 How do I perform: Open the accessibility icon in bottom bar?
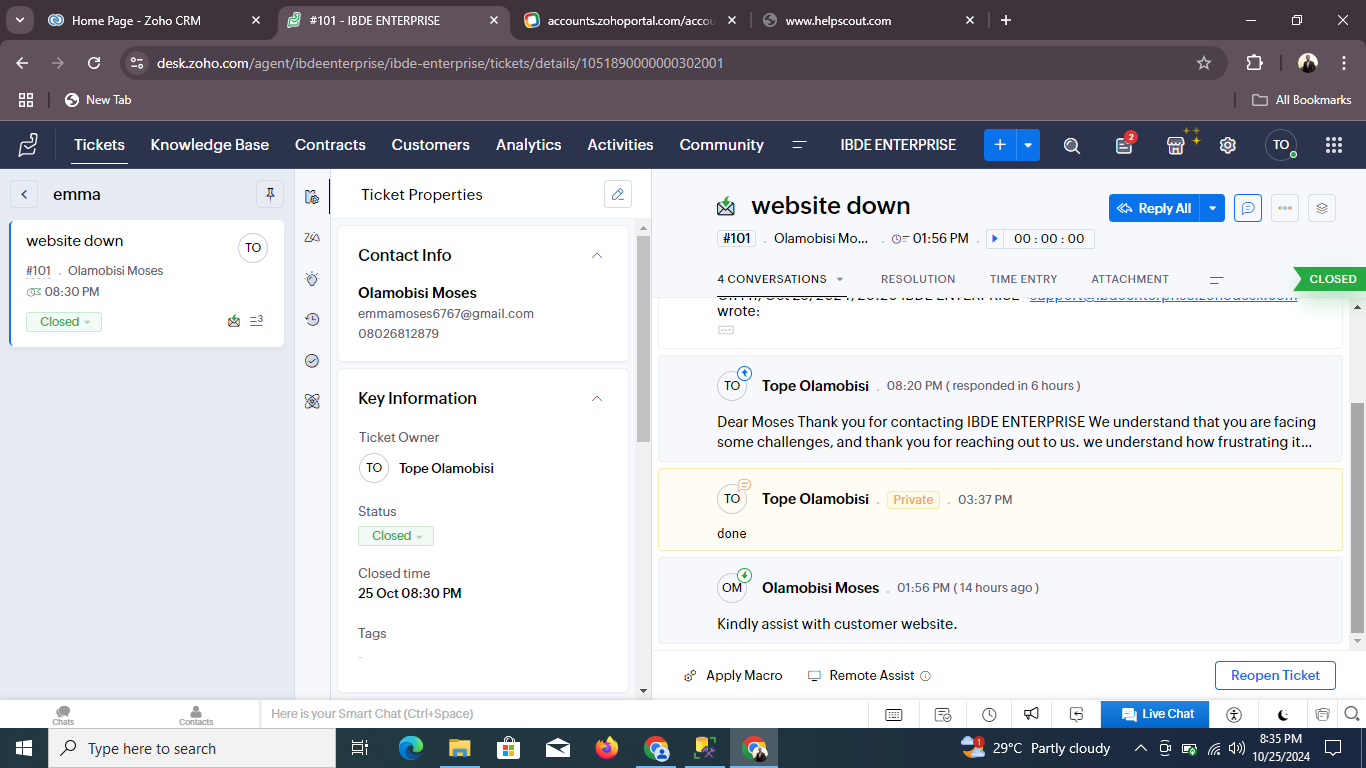(x=1234, y=714)
